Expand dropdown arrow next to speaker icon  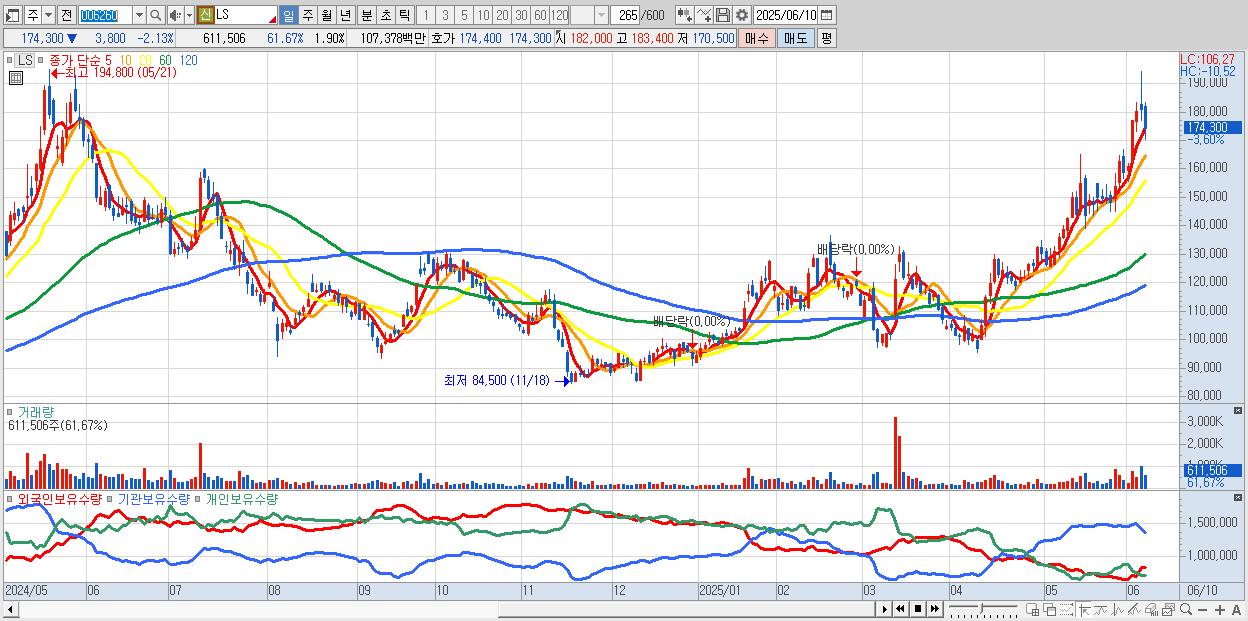(x=189, y=16)
